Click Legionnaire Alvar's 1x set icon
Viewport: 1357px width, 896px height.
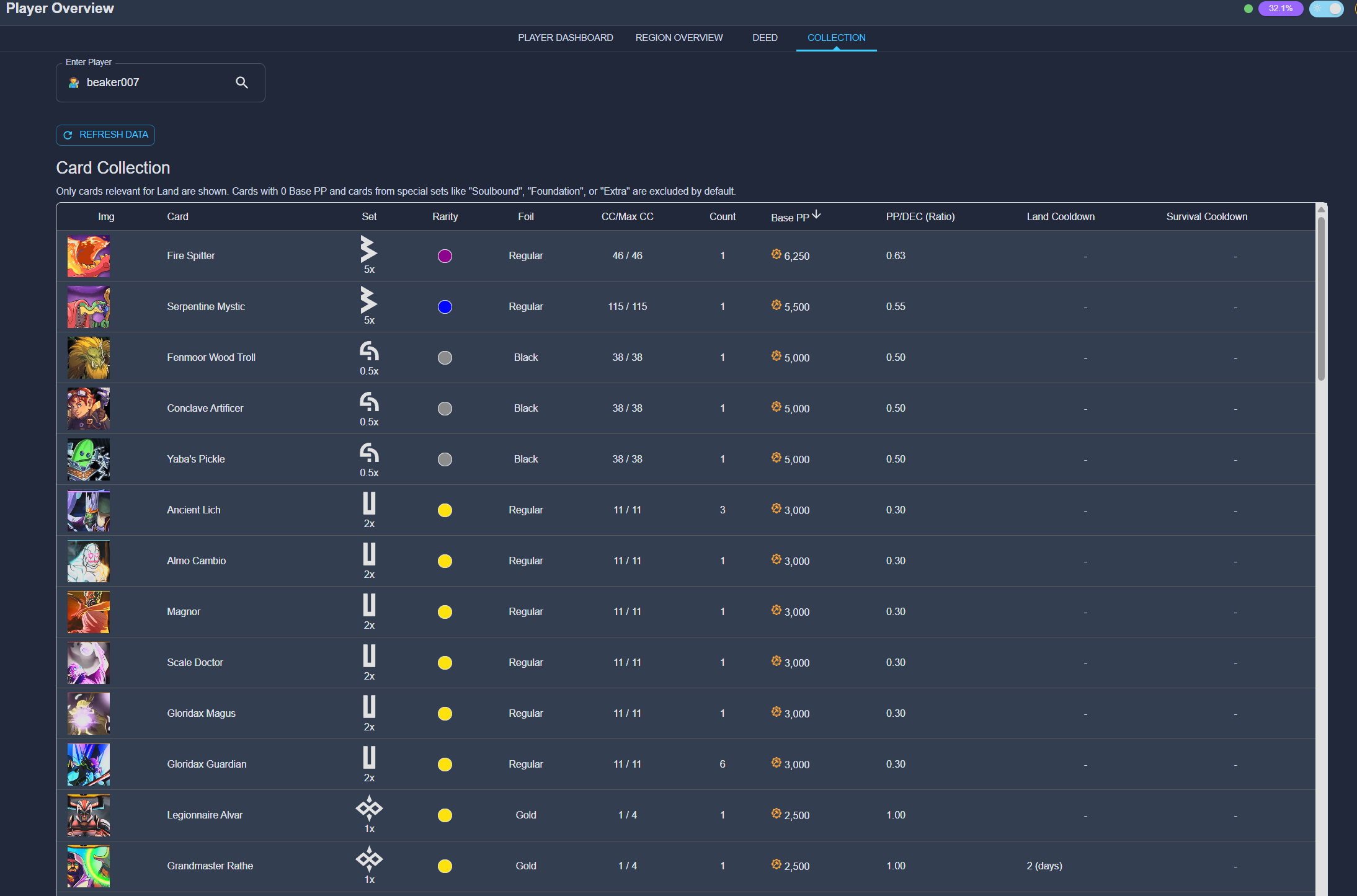click(x=369, y=808)
